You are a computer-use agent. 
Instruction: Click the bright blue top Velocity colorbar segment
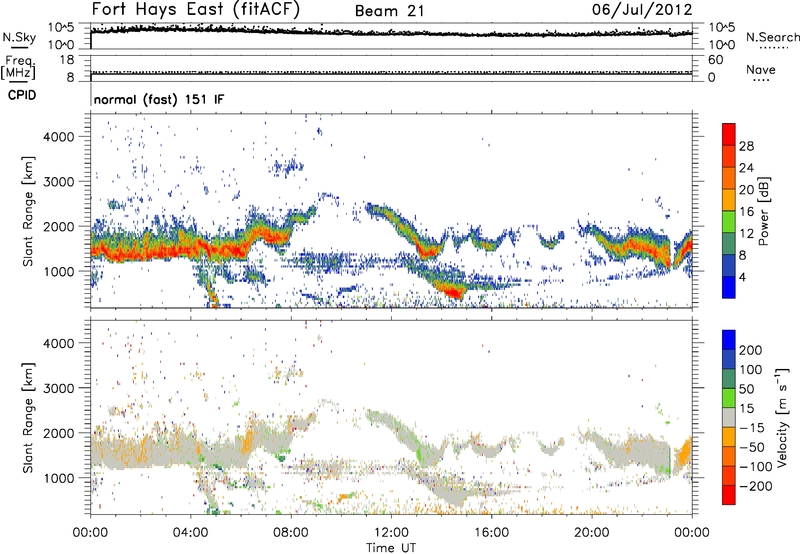click(729, 340)
